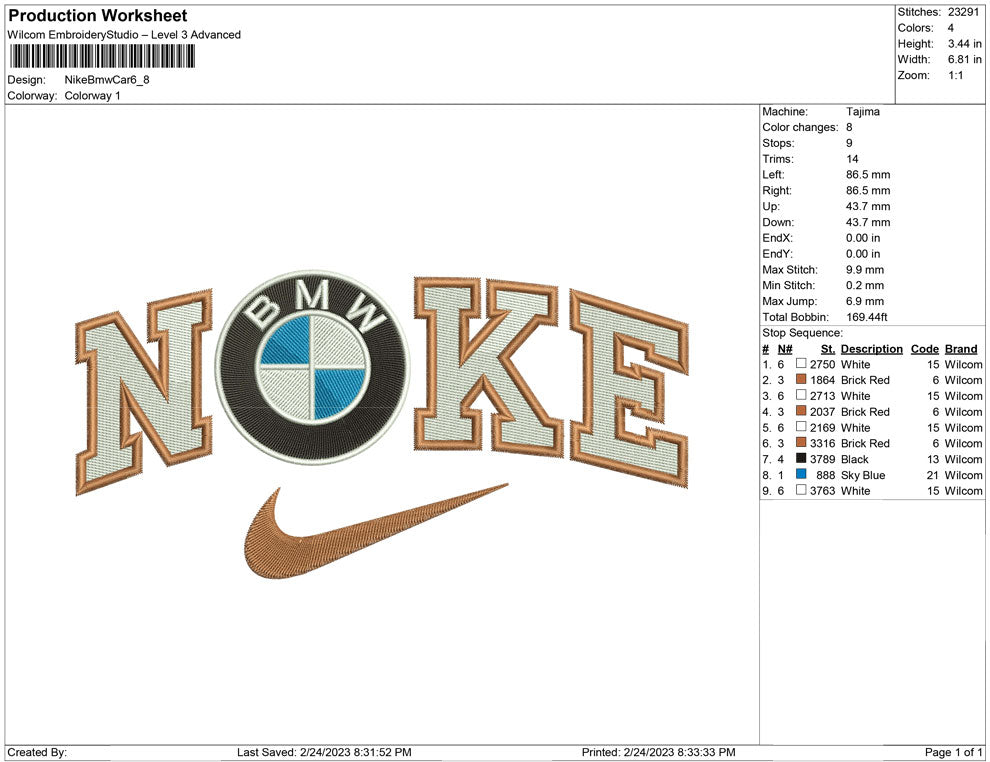Pick the Black swatch for thread 3789
This screenshot has width=990, height=762.
coord(801,458)
